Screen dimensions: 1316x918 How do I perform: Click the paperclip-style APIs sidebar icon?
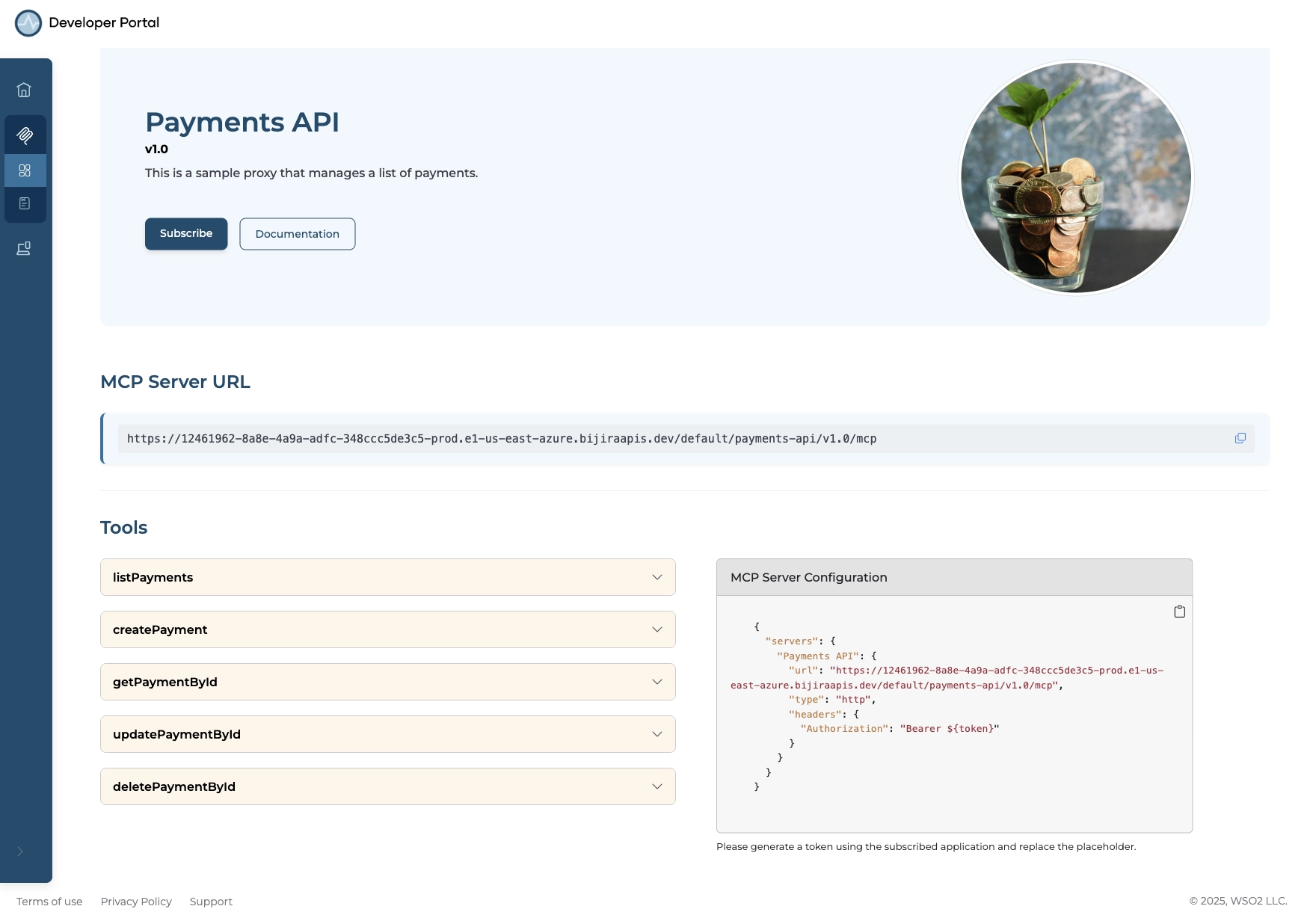pyautogui.click(x=25, y=135)
